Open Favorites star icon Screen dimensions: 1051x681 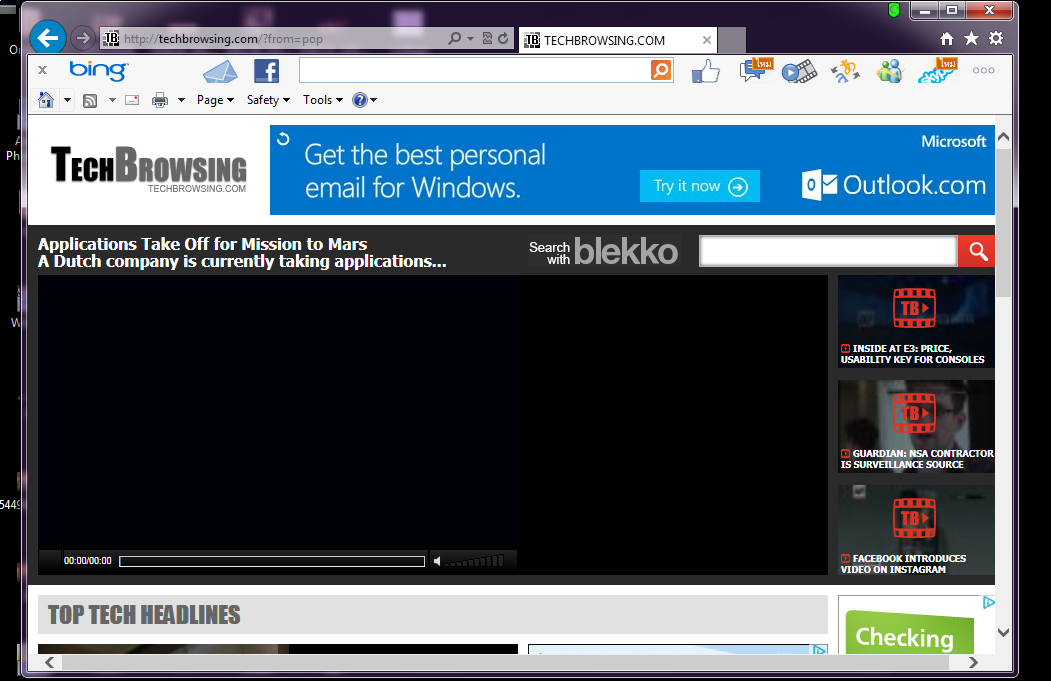tap(971, 39)
